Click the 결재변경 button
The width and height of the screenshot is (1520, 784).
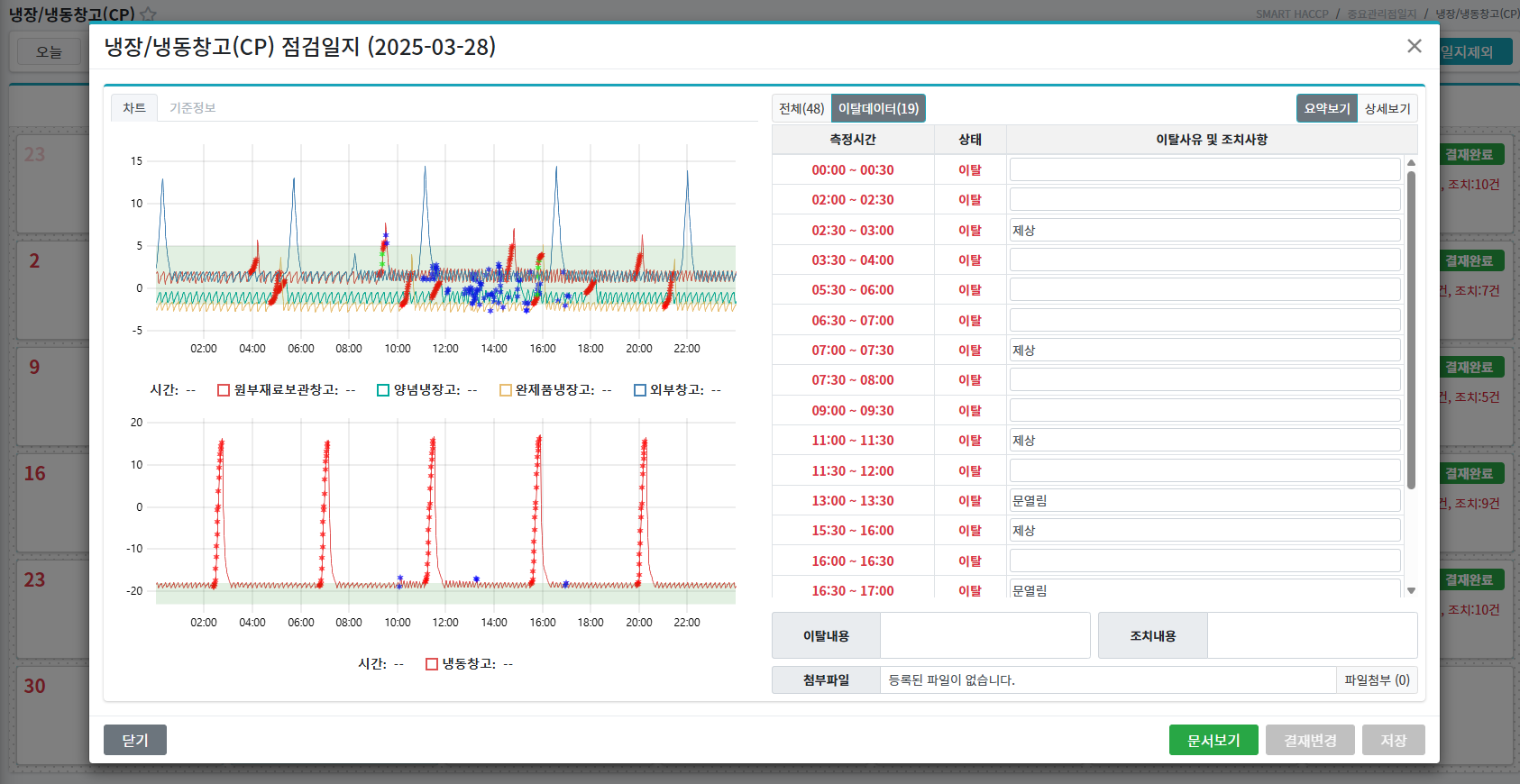point(1310,740)
